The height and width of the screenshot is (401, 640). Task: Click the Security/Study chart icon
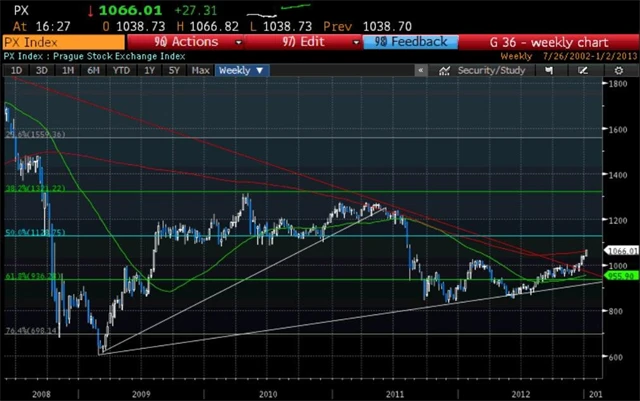coord(444,71)
